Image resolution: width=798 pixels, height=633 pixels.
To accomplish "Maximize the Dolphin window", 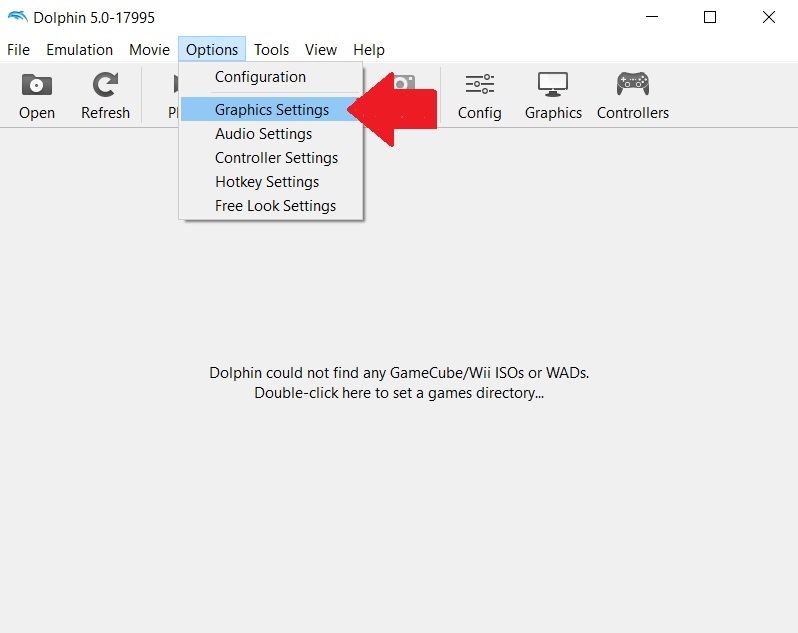I will click(709, 17).
